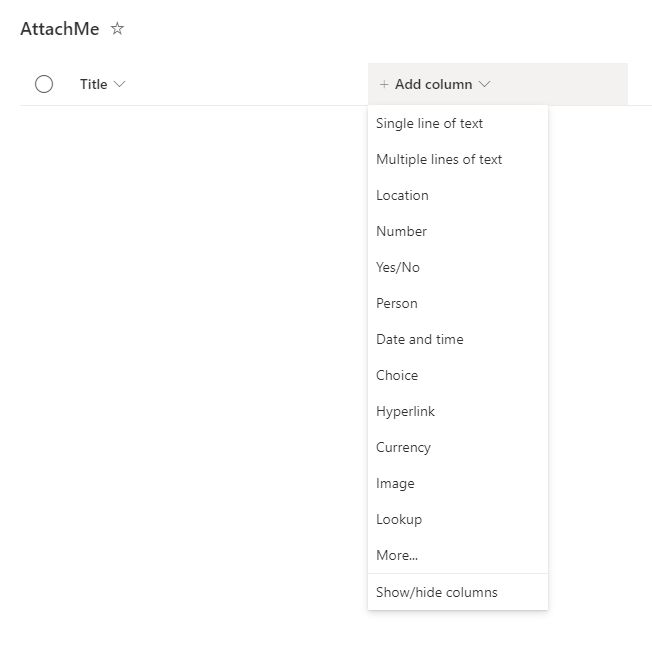This screenshot has height=648, width=652.
Task: Select Multiple lines of text option
Action: coord(439,159)
